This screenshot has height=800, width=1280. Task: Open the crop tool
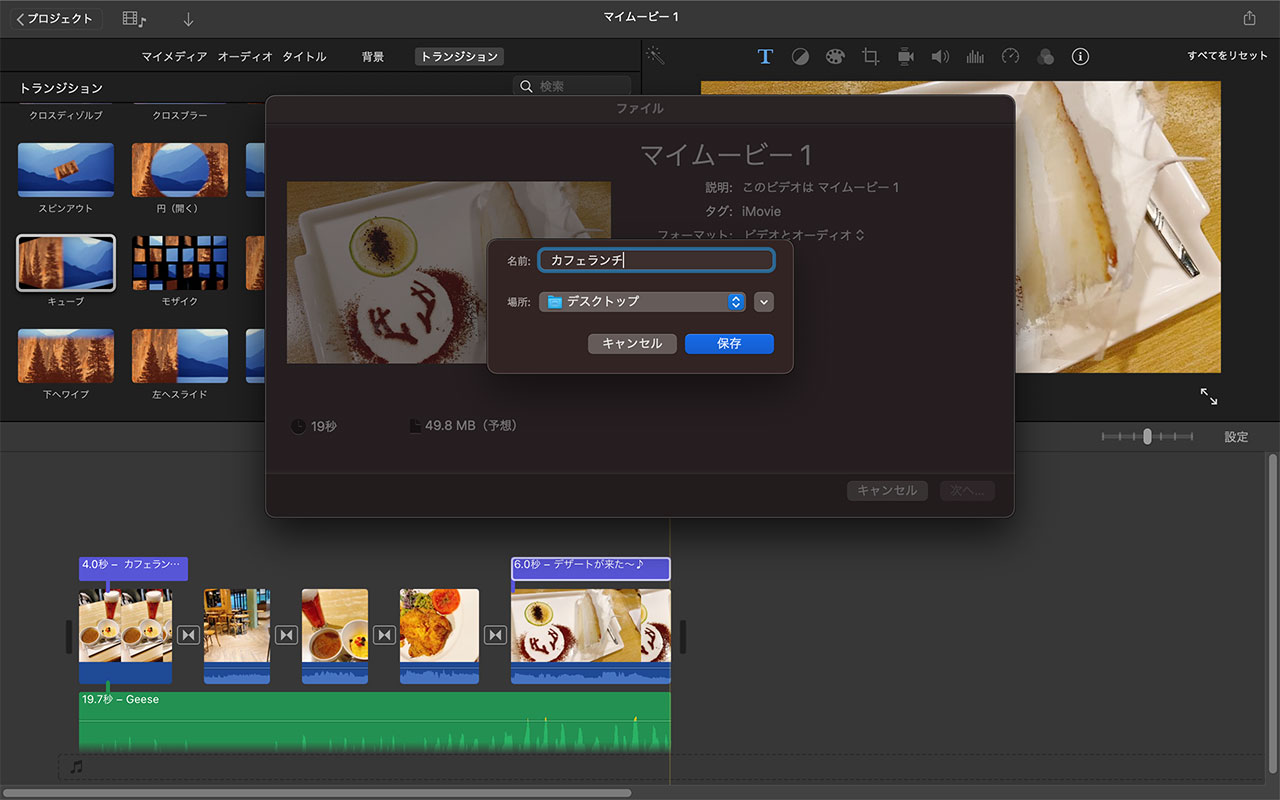tap(870, 57)
